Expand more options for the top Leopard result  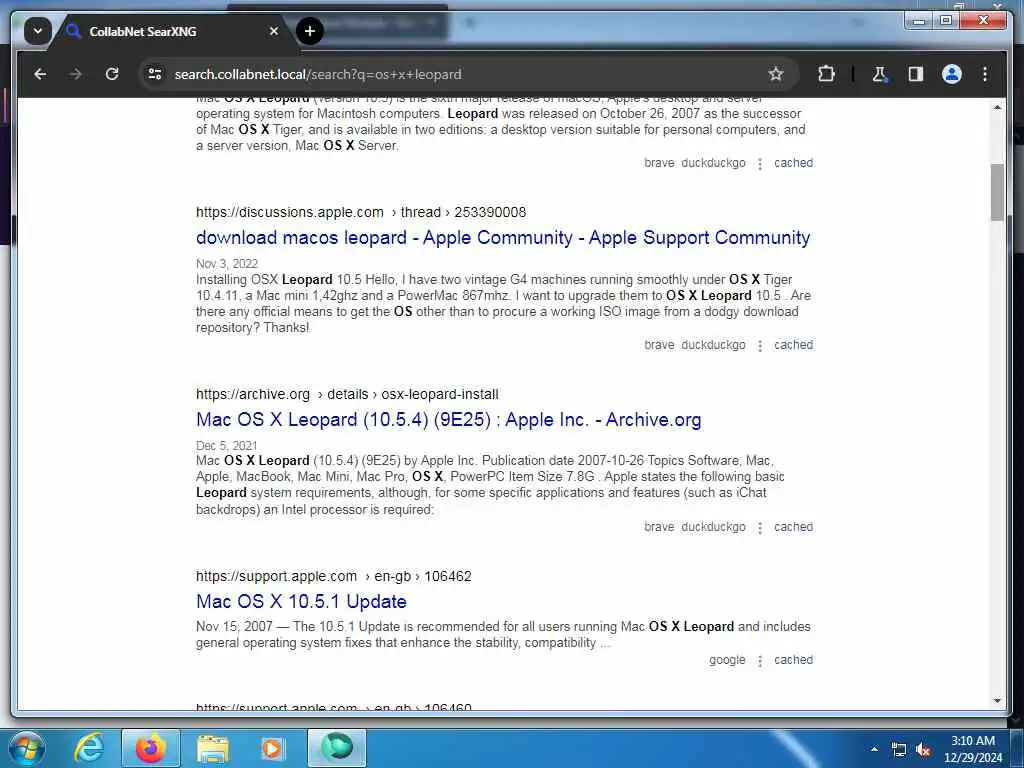pos(760,164)
